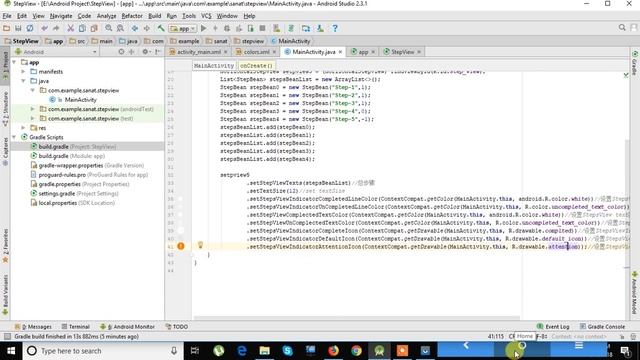Viewport: 640px width, 360px height.
Task: Run the app with the green play icon
Action: pos(204,29)
